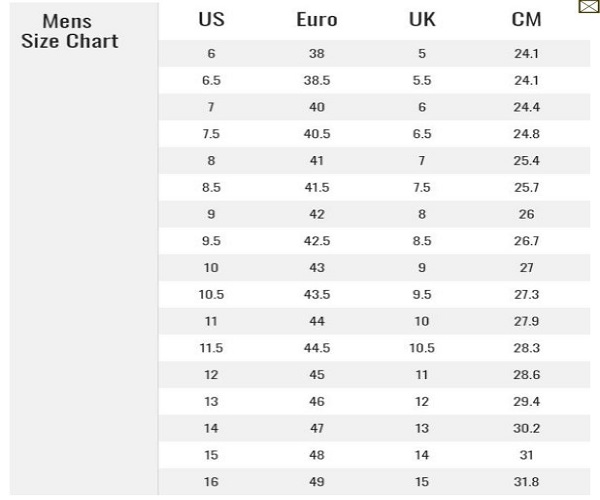Select Euro size 43.5 cell
The width and height of the screenshot is (600, 500).
click(x=317, y=296)
